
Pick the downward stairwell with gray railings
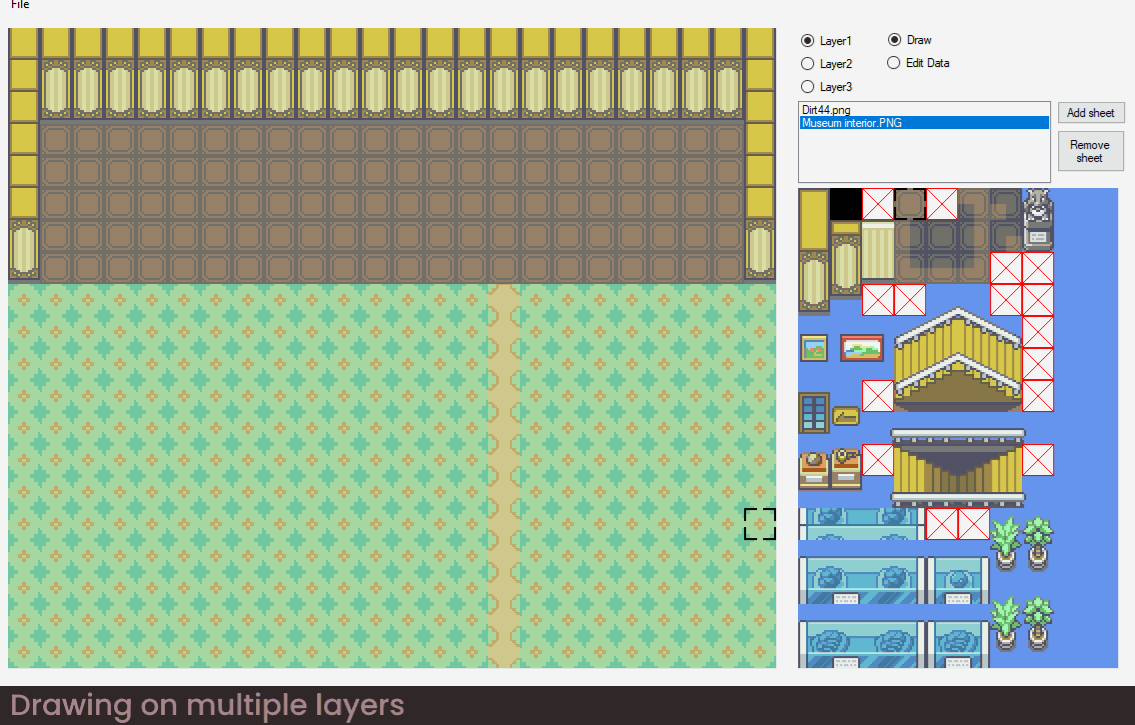958,467
